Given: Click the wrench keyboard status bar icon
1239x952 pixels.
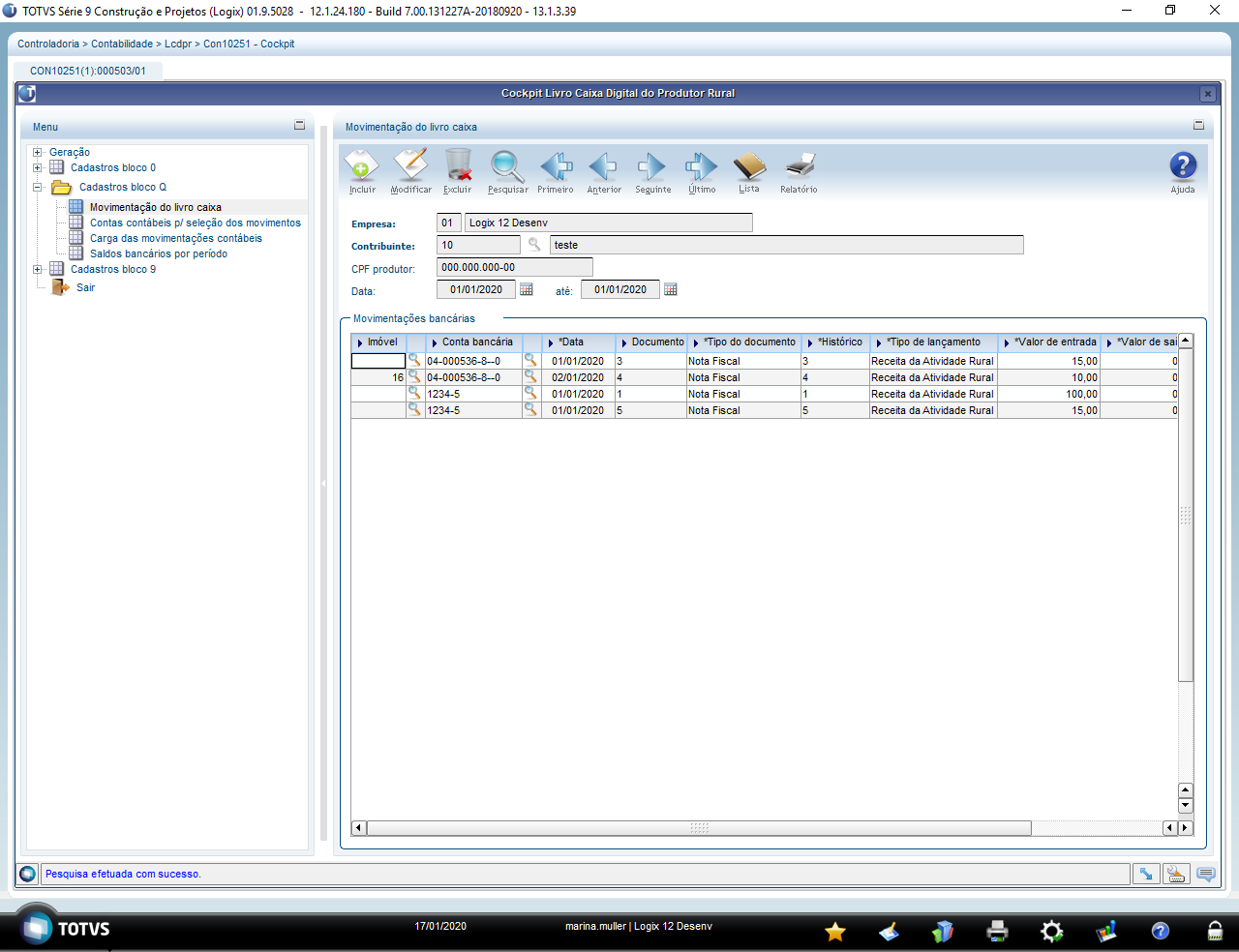Looking at the screenshot, I should click(1176, 875).
